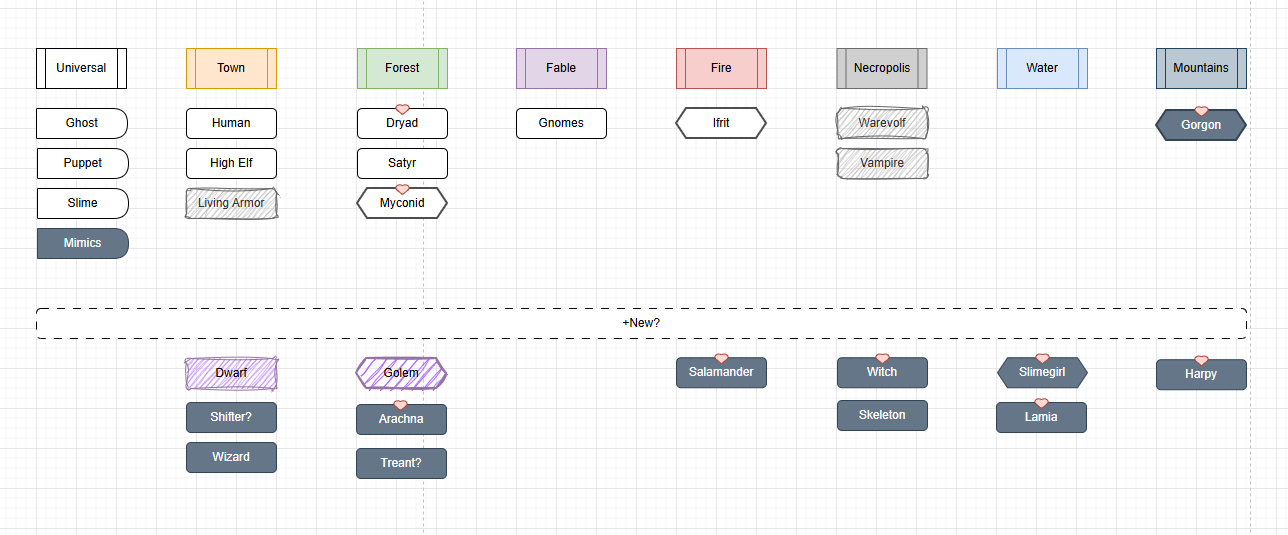Click the heart icon above Harpy
The image size is (1288, 535).
pyautogui.click(x=1201, y=360)
